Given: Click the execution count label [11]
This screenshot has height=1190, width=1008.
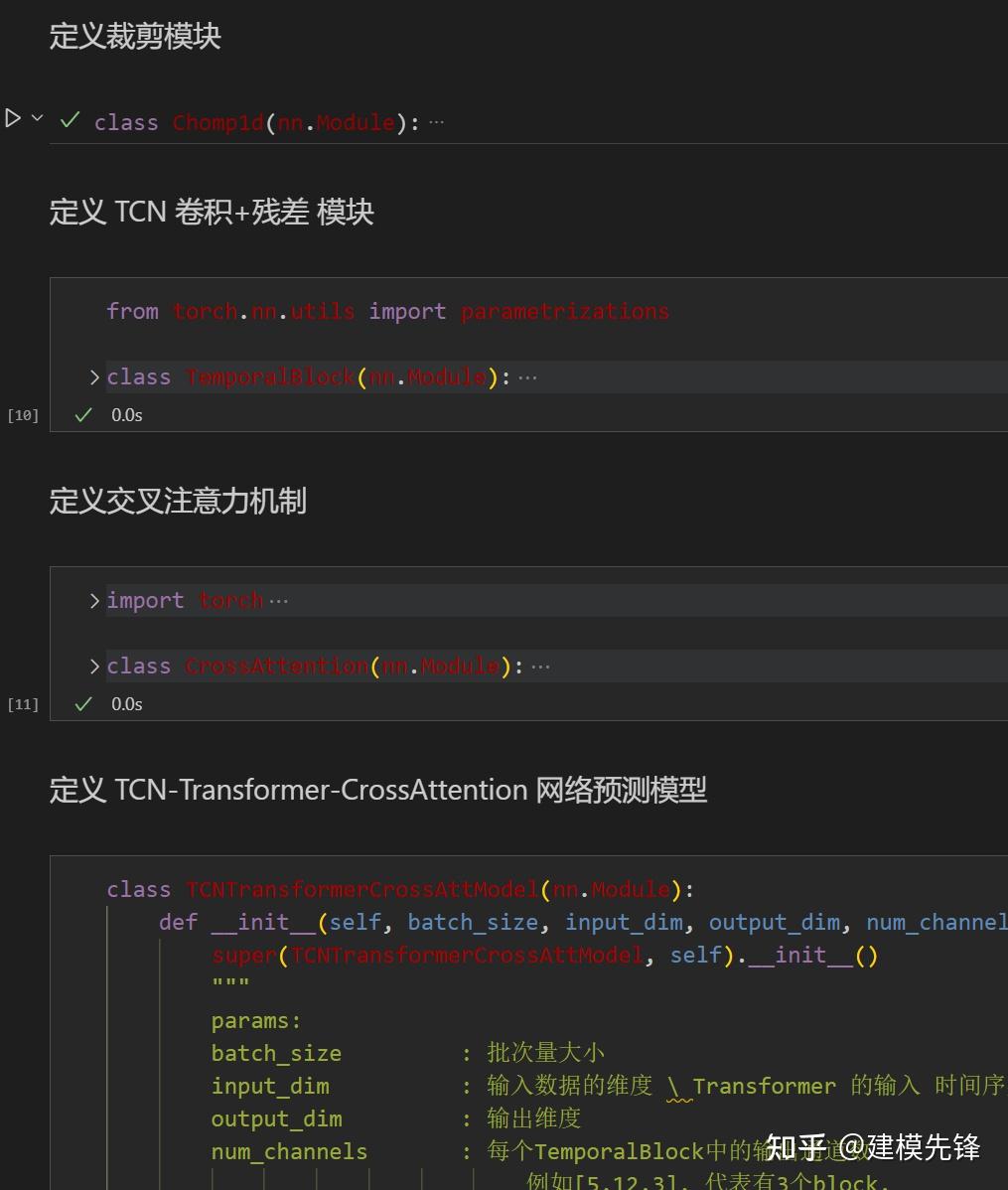Looking at the screenshot, I should click(x=22, y=703).
